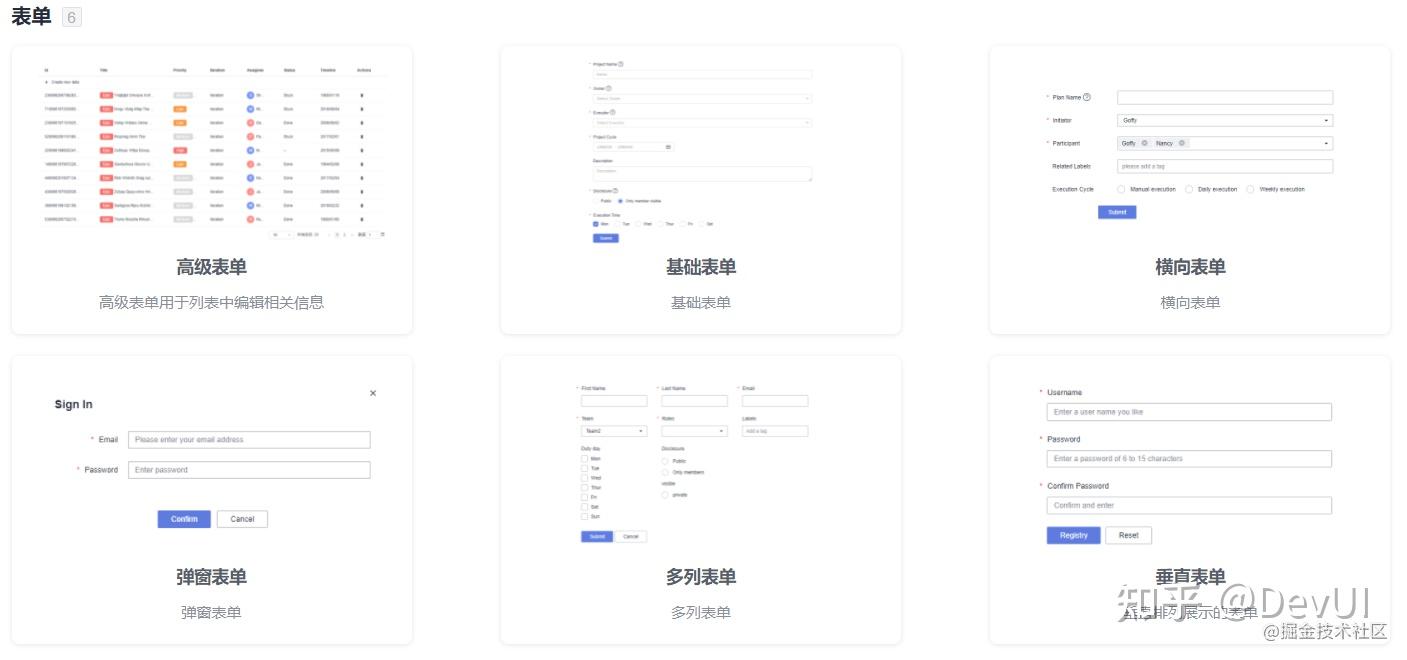Select Only member visible radio in basic form

620,201
